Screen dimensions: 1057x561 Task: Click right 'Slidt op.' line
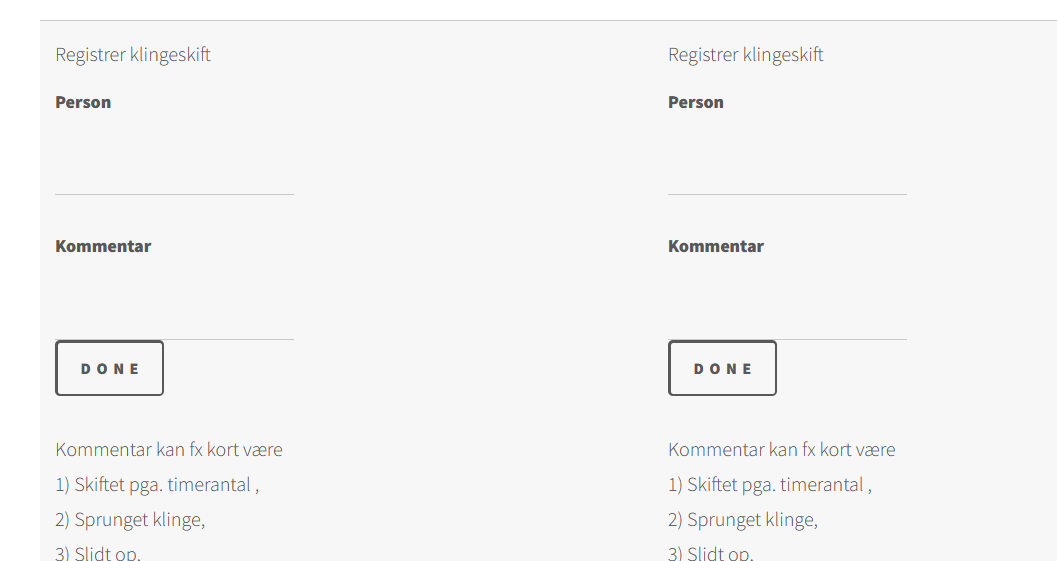coord(711,553)
